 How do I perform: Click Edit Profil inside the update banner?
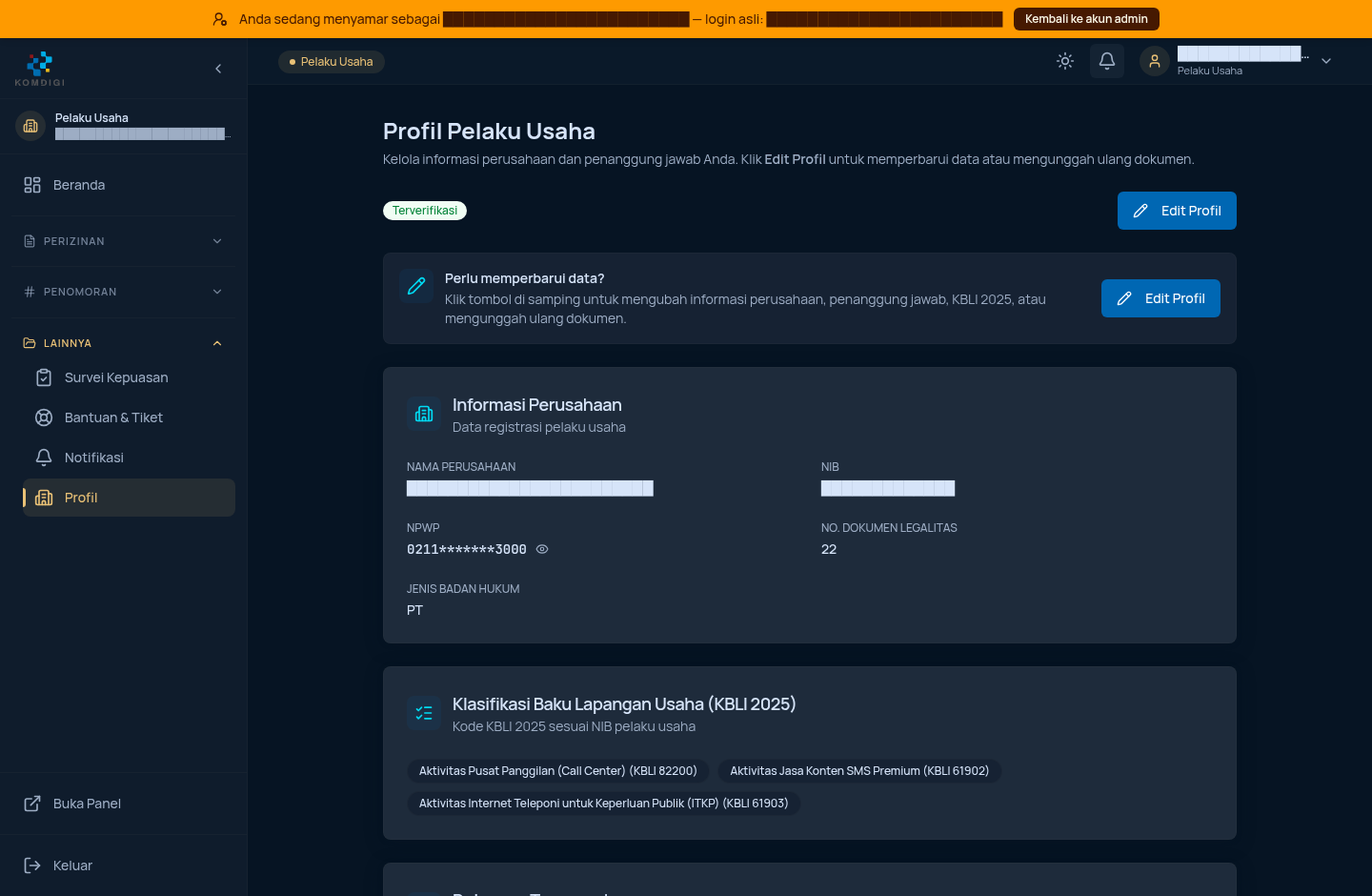click(x=1160, y=298)
